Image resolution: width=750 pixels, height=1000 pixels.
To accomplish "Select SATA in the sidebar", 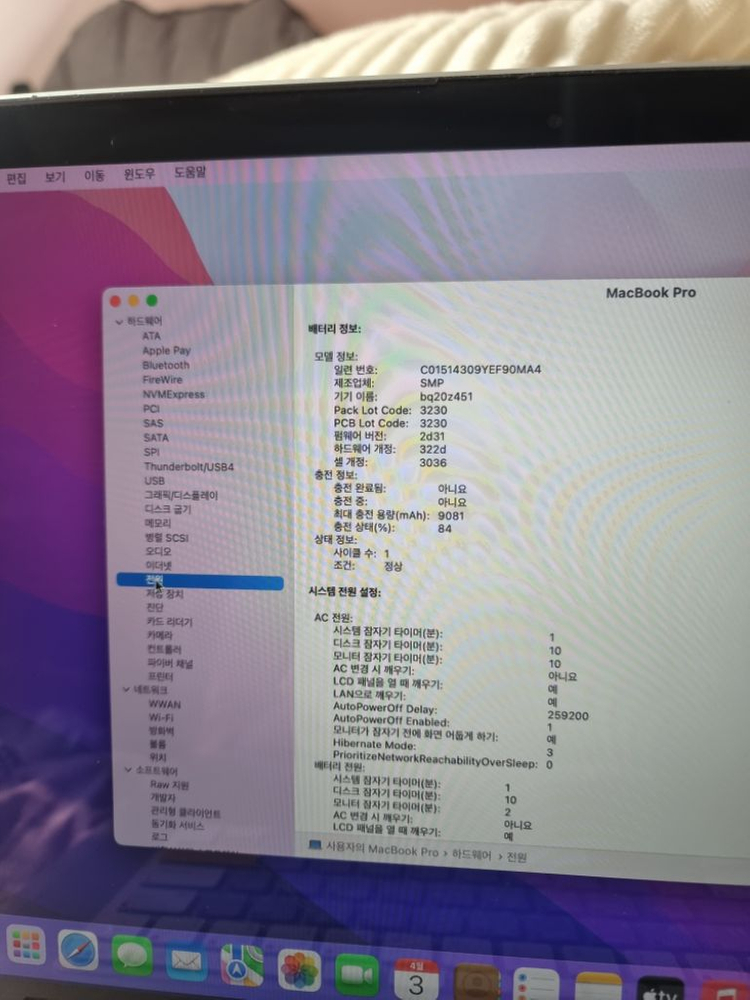I will click(x=156, y=438).
